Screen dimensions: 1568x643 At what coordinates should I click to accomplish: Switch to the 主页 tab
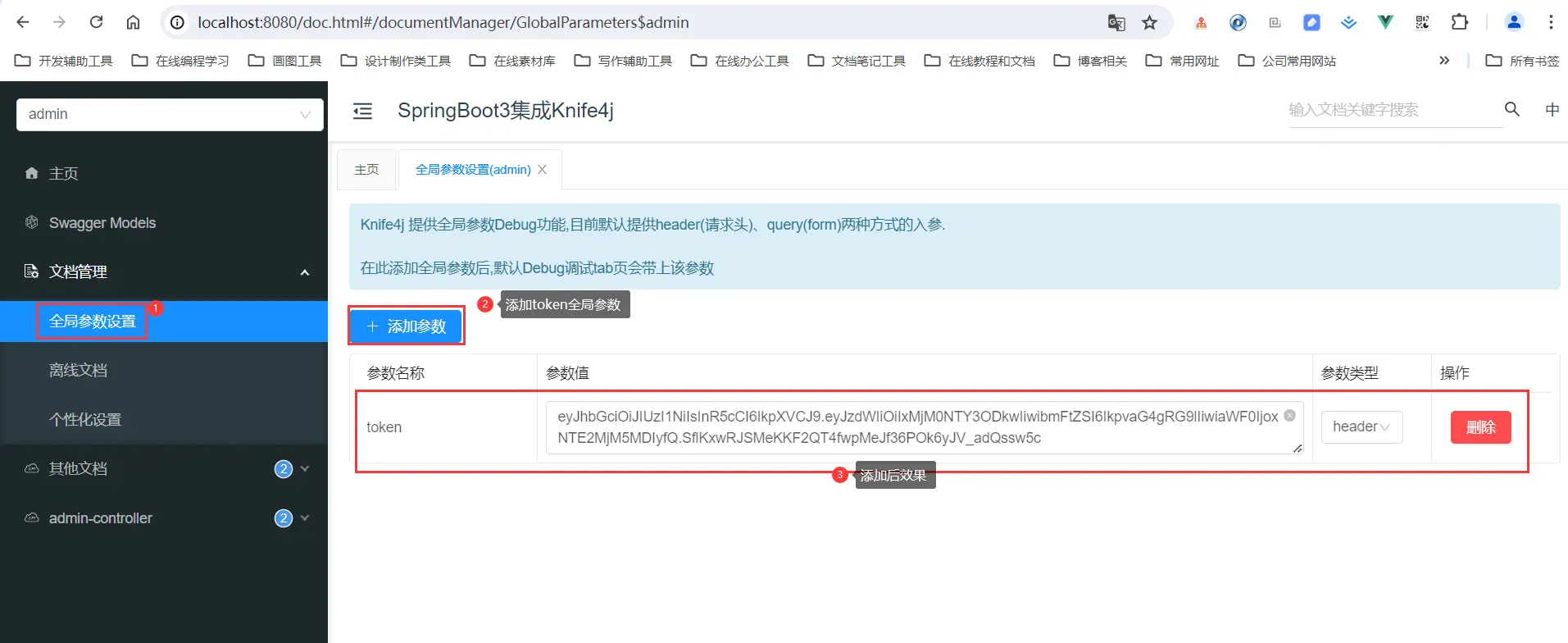click(366, 170)
